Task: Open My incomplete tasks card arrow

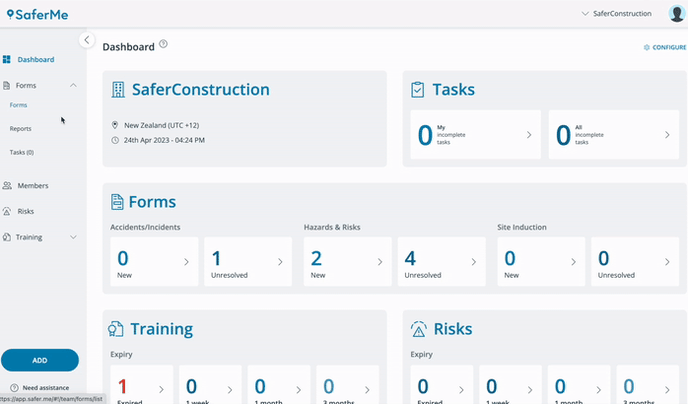Action: tap(529, 135)
